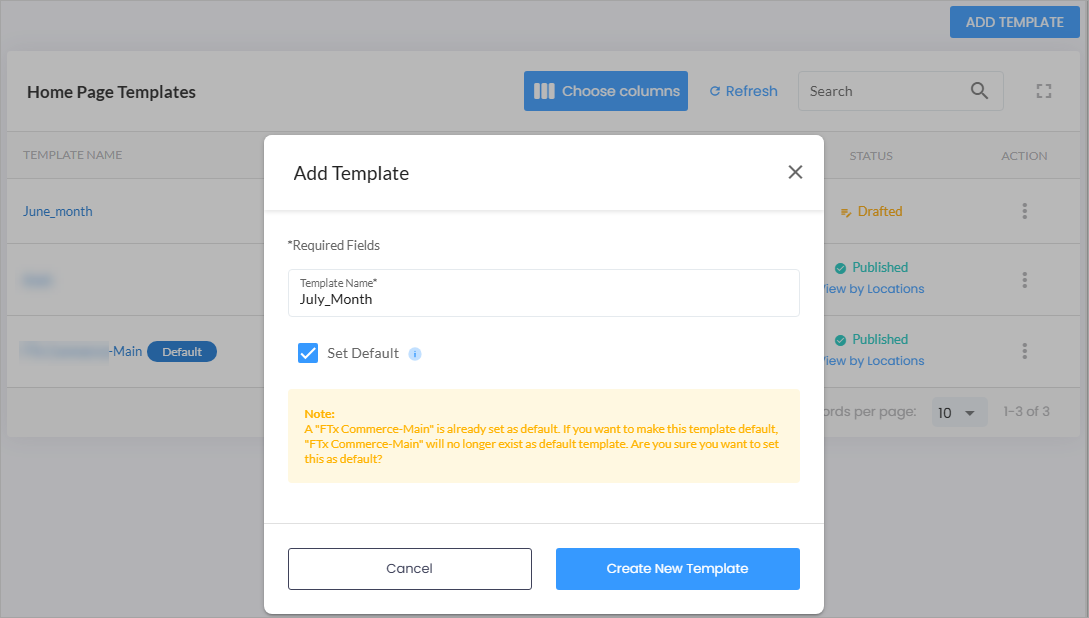
Task: Click View by Locations in last row
Action: 873,361
